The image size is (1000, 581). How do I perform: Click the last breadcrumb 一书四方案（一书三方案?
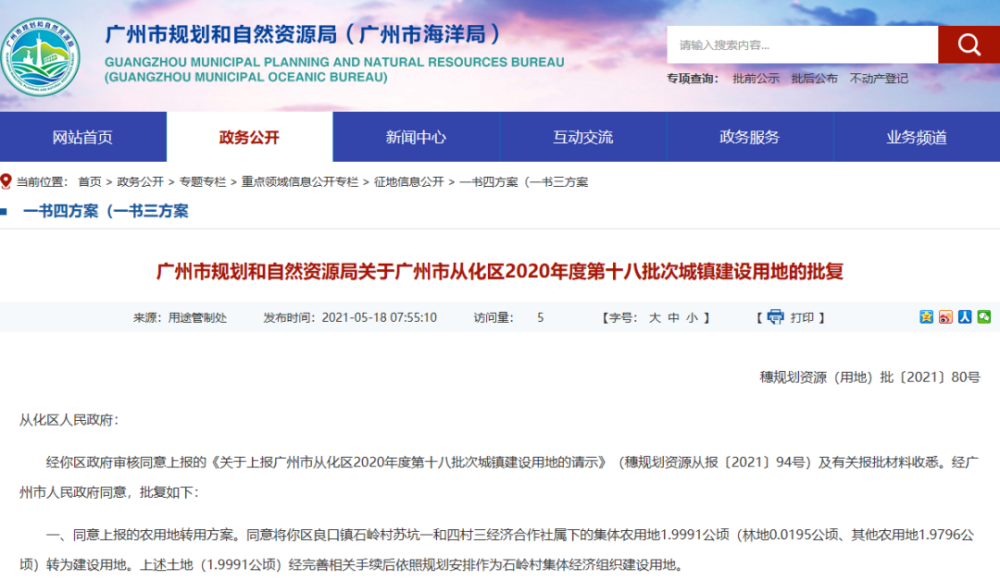pos(523,182)
